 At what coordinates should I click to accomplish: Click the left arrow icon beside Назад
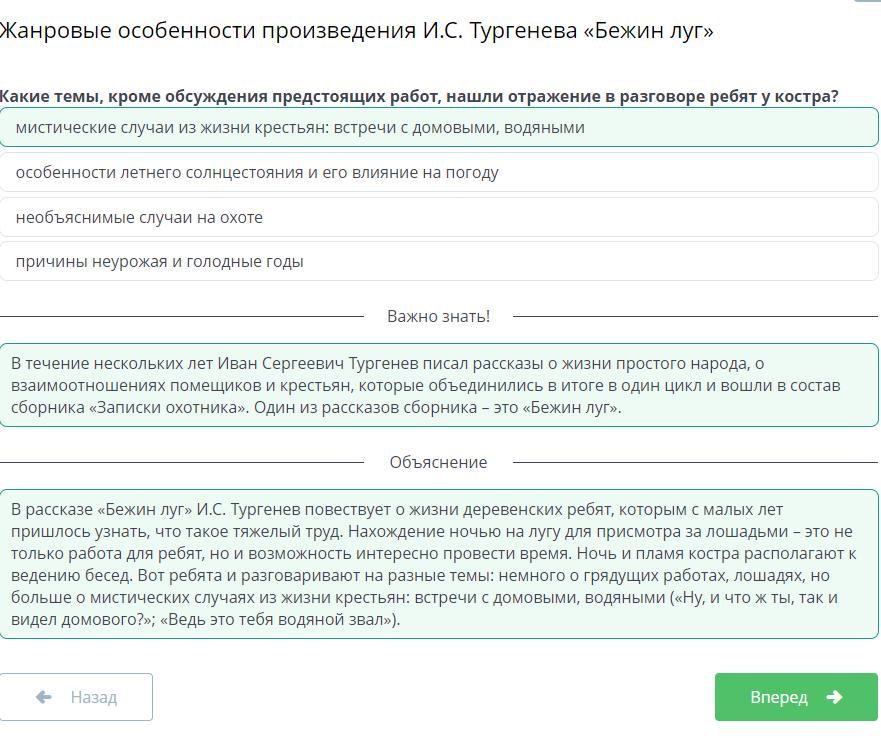coord(43,697)
